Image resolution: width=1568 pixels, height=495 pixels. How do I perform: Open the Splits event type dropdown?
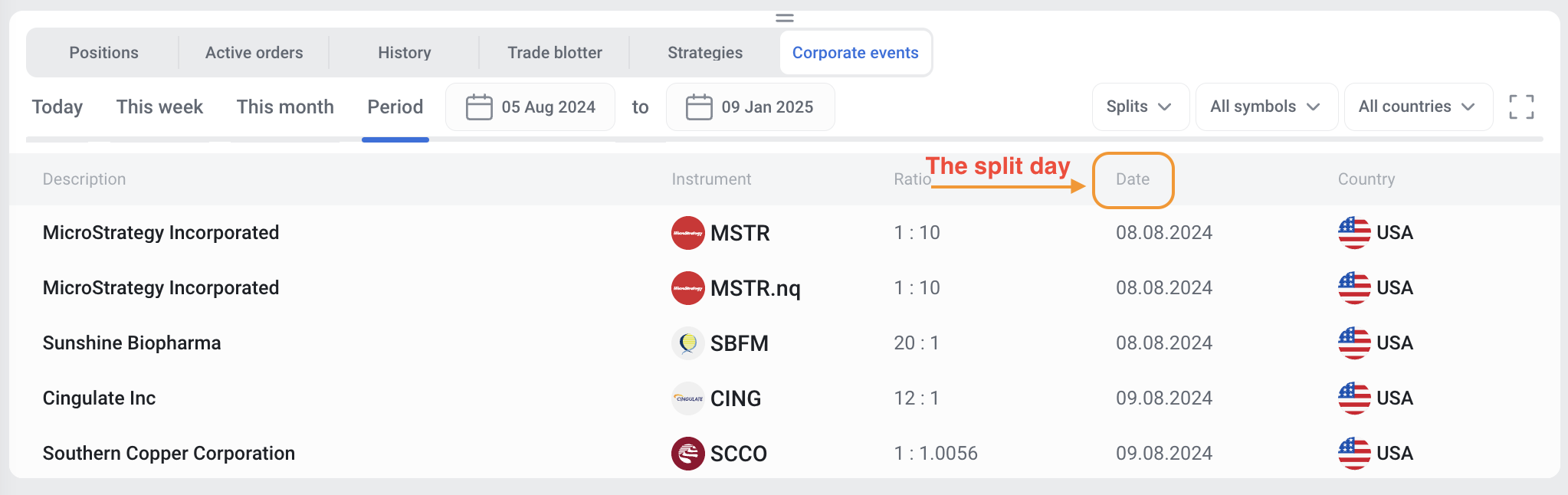(x=1140, y=107)
